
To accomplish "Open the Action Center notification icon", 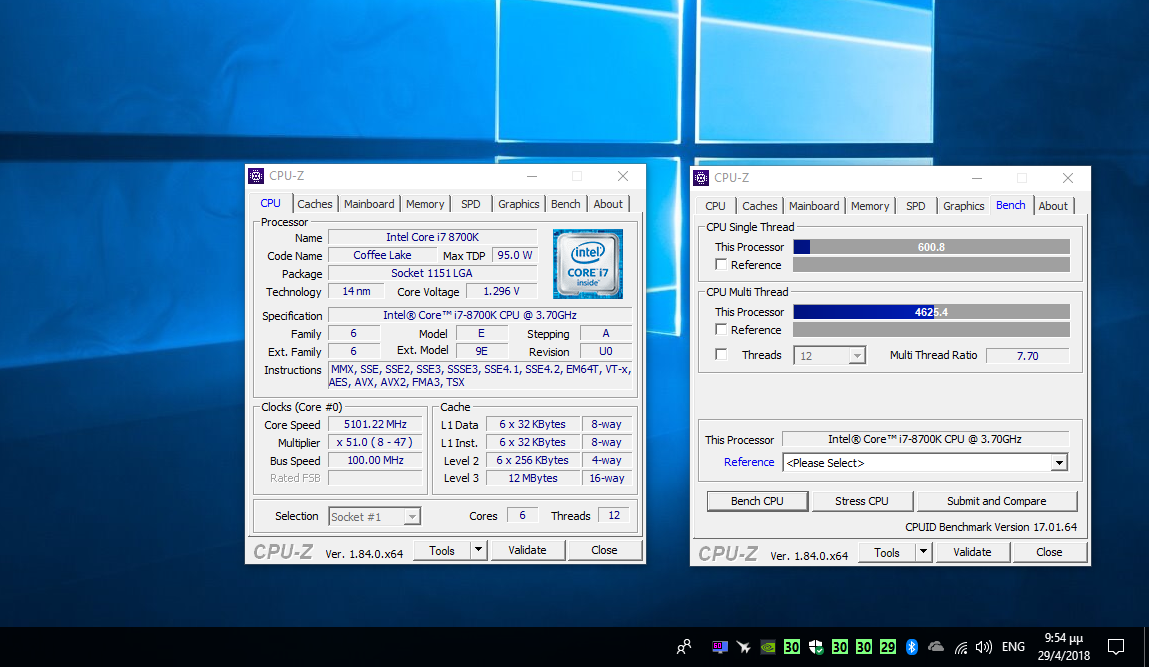I will [x=1115, y=646].
